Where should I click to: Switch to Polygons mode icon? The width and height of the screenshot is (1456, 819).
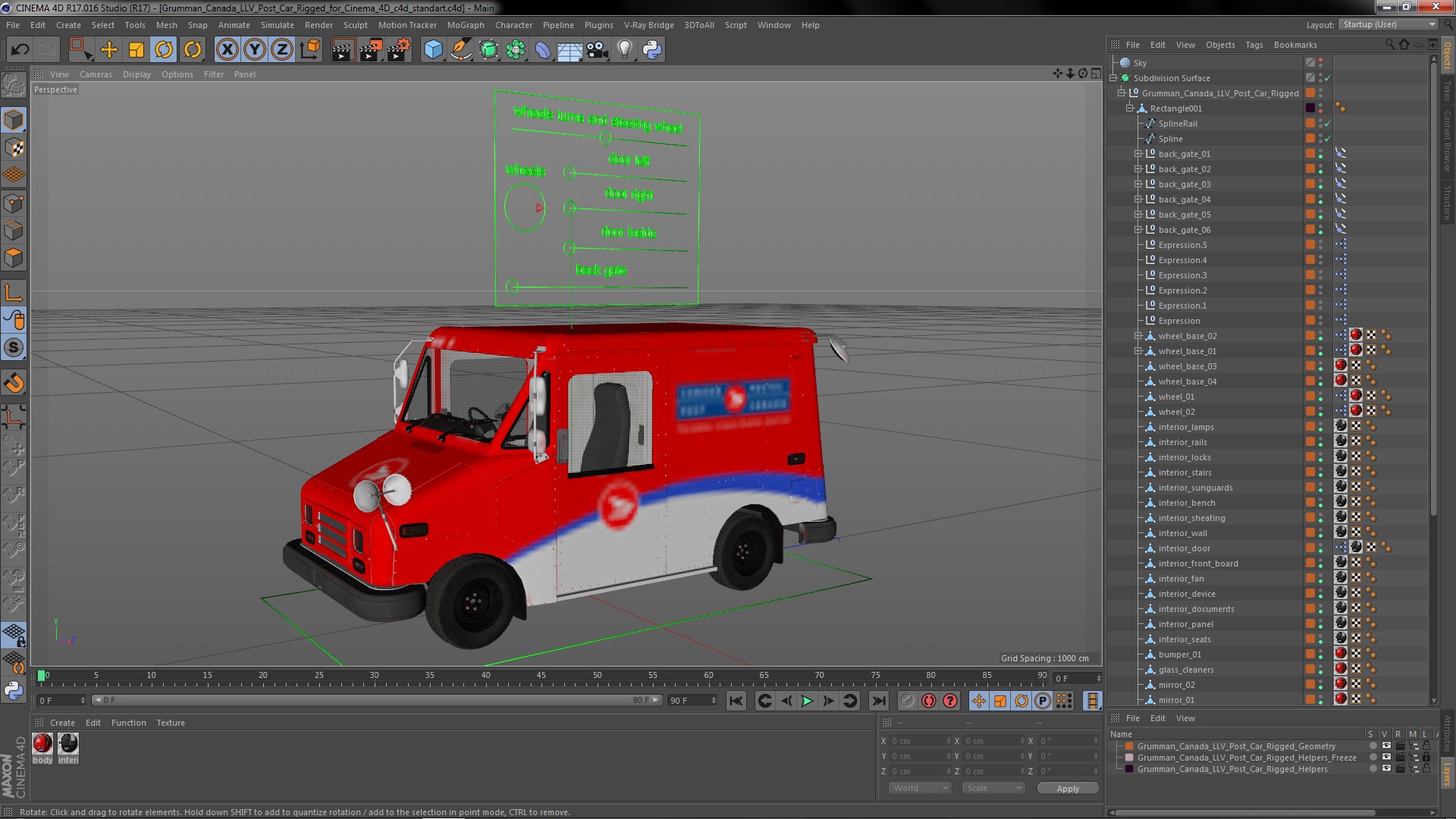[x=14, y=258]
